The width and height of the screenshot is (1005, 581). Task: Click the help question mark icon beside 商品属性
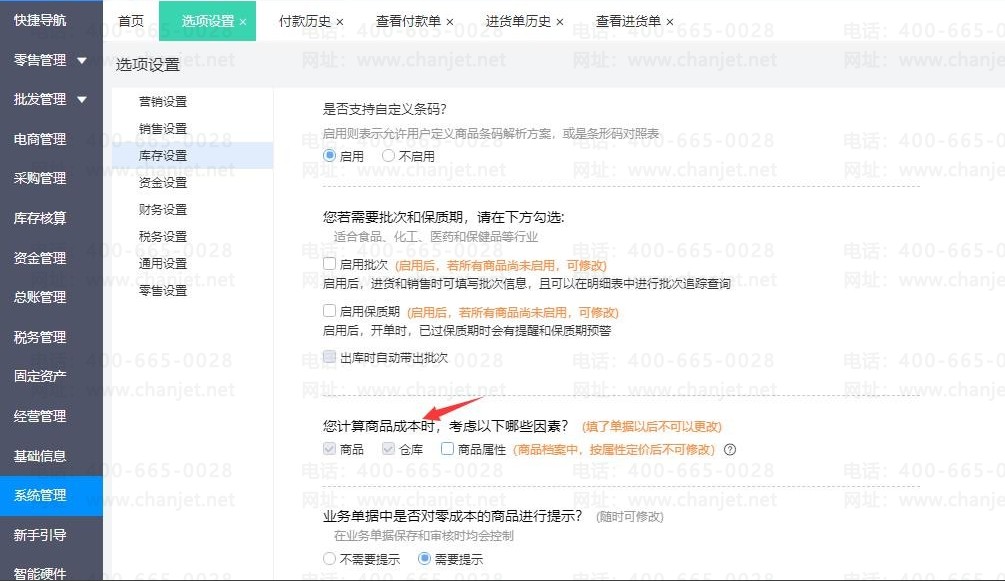pyautogui.click(x=729, y=450)
